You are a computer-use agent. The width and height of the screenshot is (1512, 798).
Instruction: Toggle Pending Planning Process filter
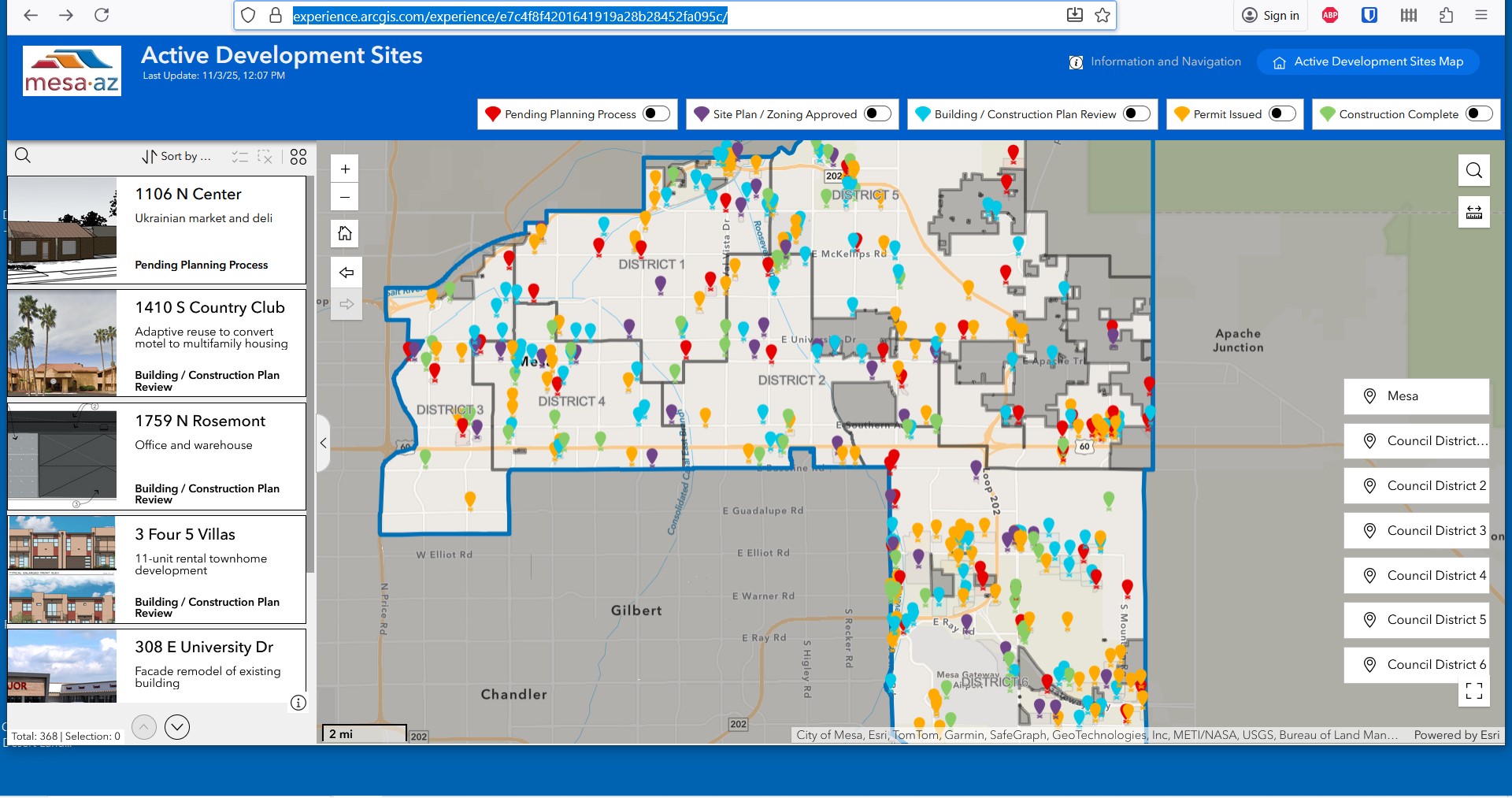click(655, 114)
